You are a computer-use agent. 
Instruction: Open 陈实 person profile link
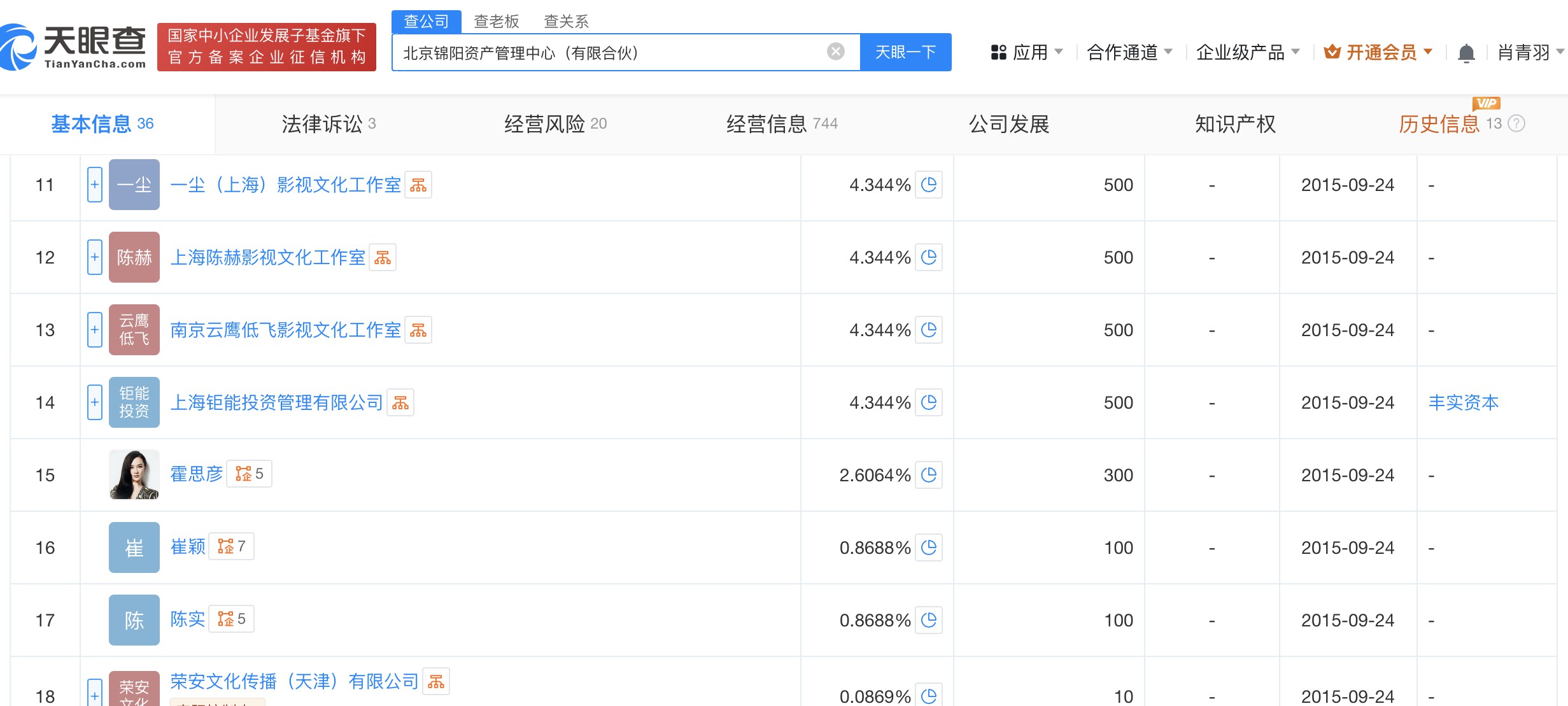click(x=188, y=619)
